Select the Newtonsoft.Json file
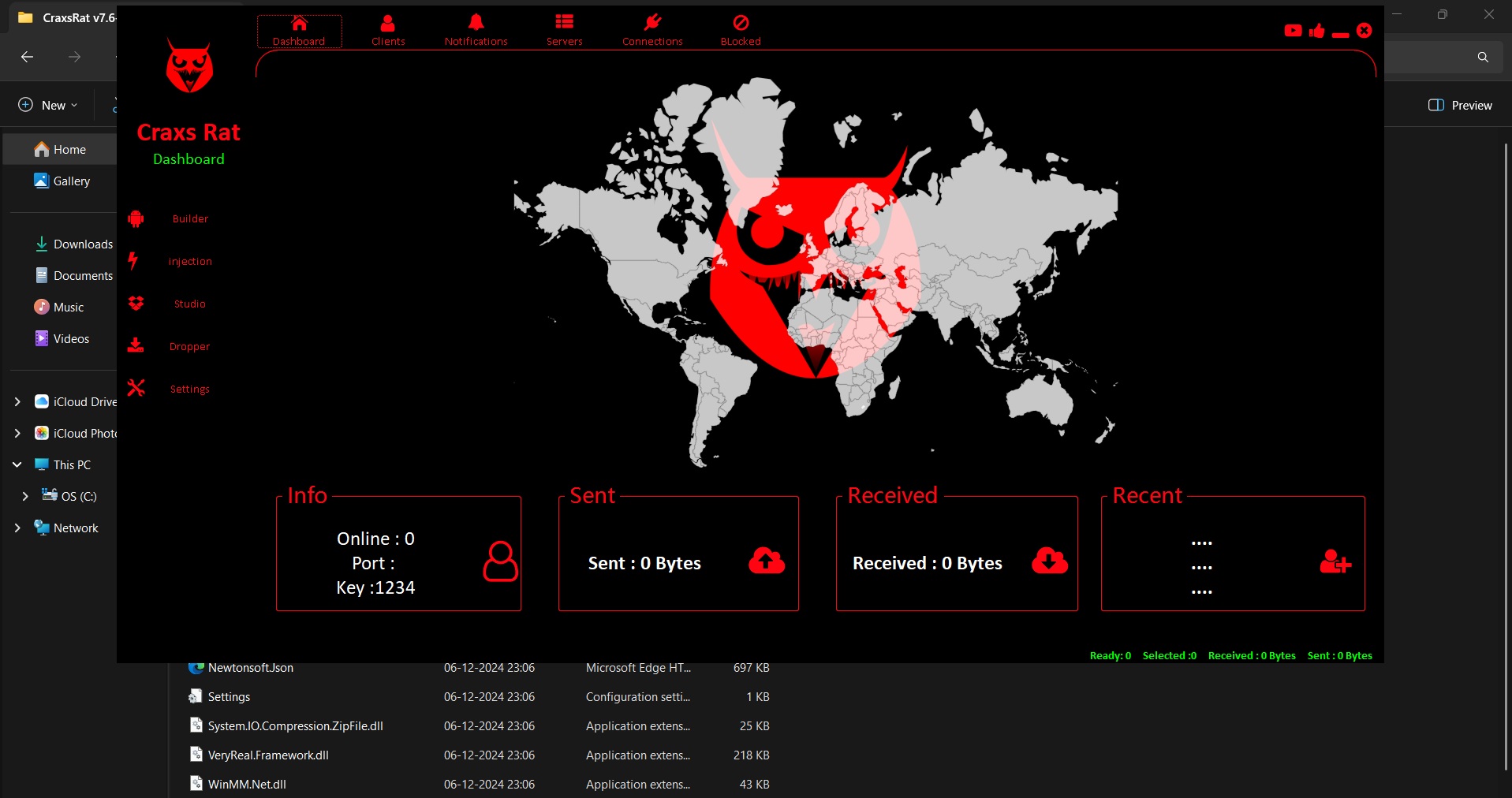The image size is (1512, 798). pos(478,667)
